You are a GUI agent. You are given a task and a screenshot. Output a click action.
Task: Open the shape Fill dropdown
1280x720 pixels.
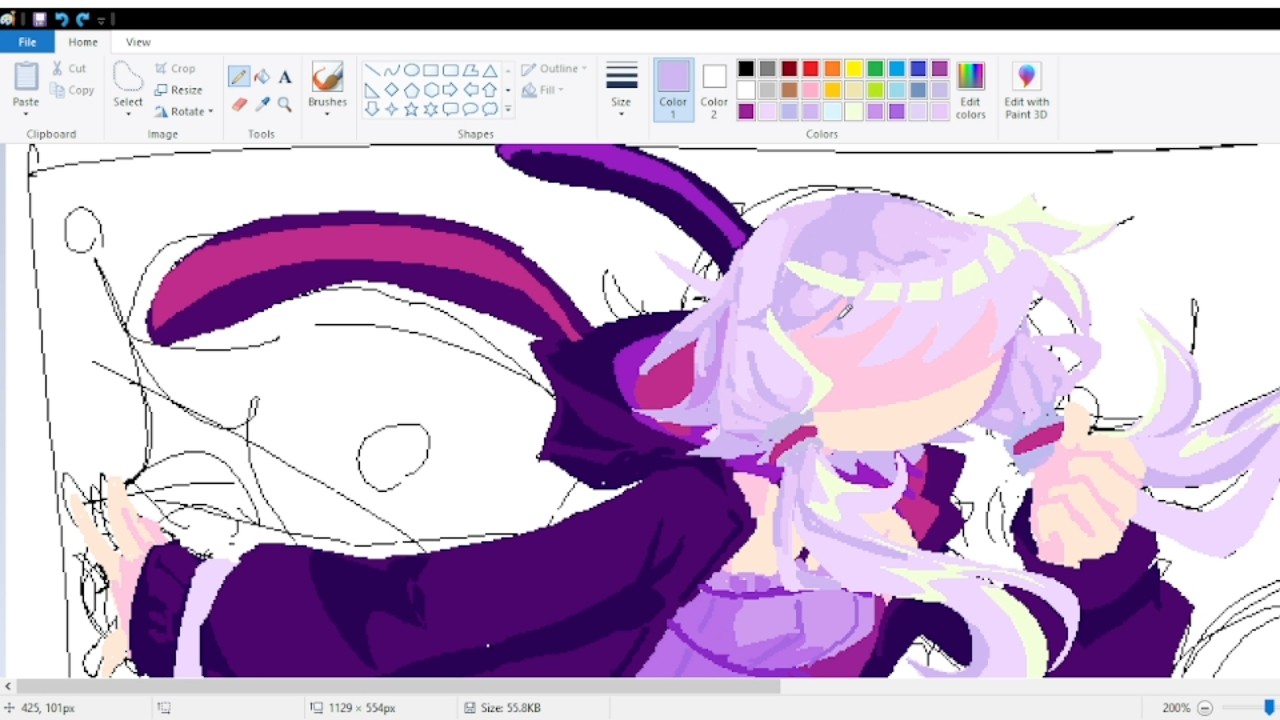543,90
